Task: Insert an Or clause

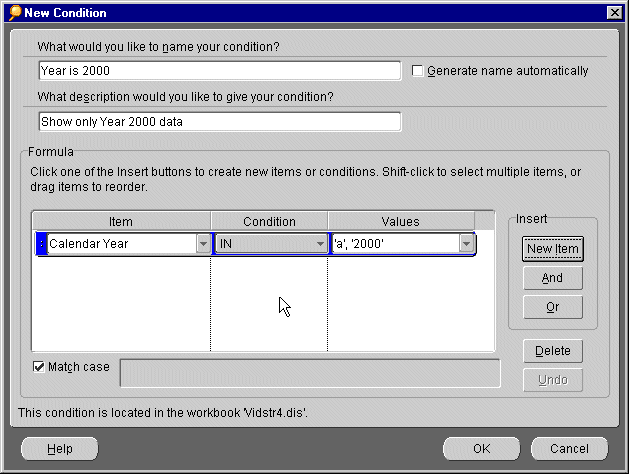Action: pyautogui.click(x=552, y=307)
